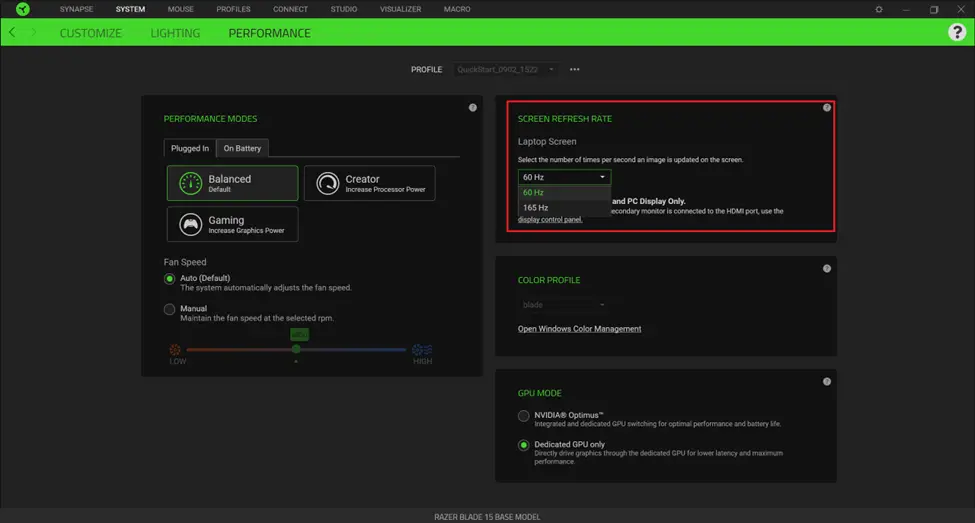
Task: Click the Razer logo icon
Action: click(x=22, y=9)
